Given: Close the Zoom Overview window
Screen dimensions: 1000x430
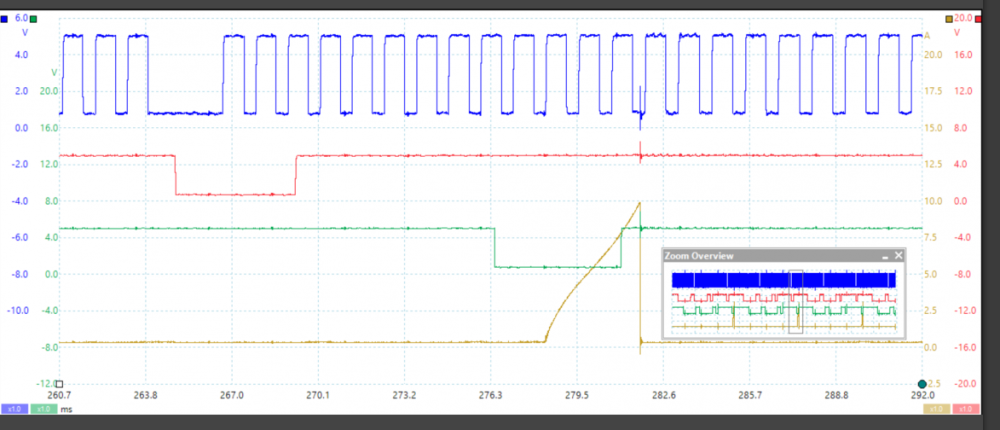Looking at the screenshot, I should (x=899, y=255).
